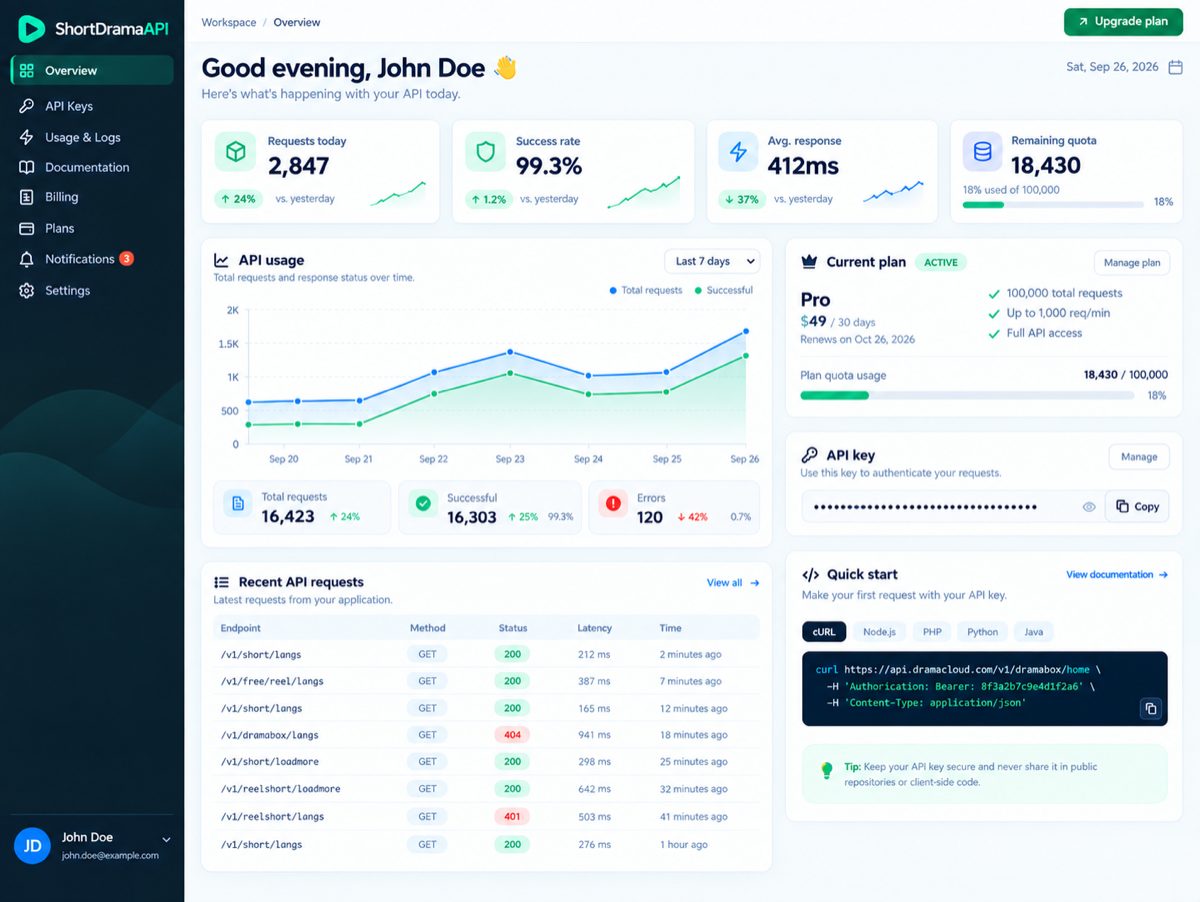Click the Current plan crown icon
Viewport: 1200px width, 902px height.
[810, 262]
